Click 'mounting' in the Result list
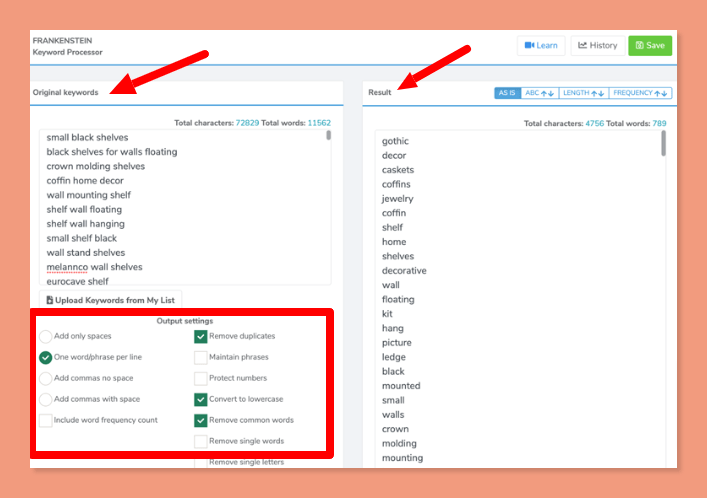The height and width of the screenshot is (498, 707). pyautogui.click(x=402, y=458)
